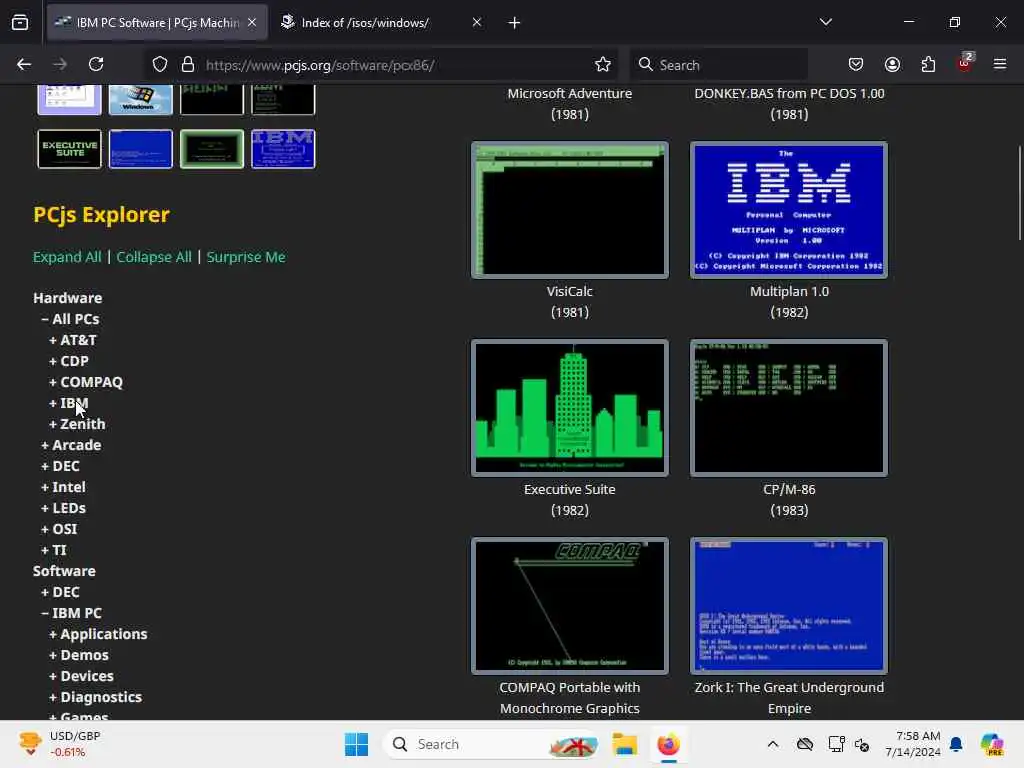Image resolution: width=1024 pixels, height=768 pixels.
Task: Click the browser Search field
Action: coord(718,65)
